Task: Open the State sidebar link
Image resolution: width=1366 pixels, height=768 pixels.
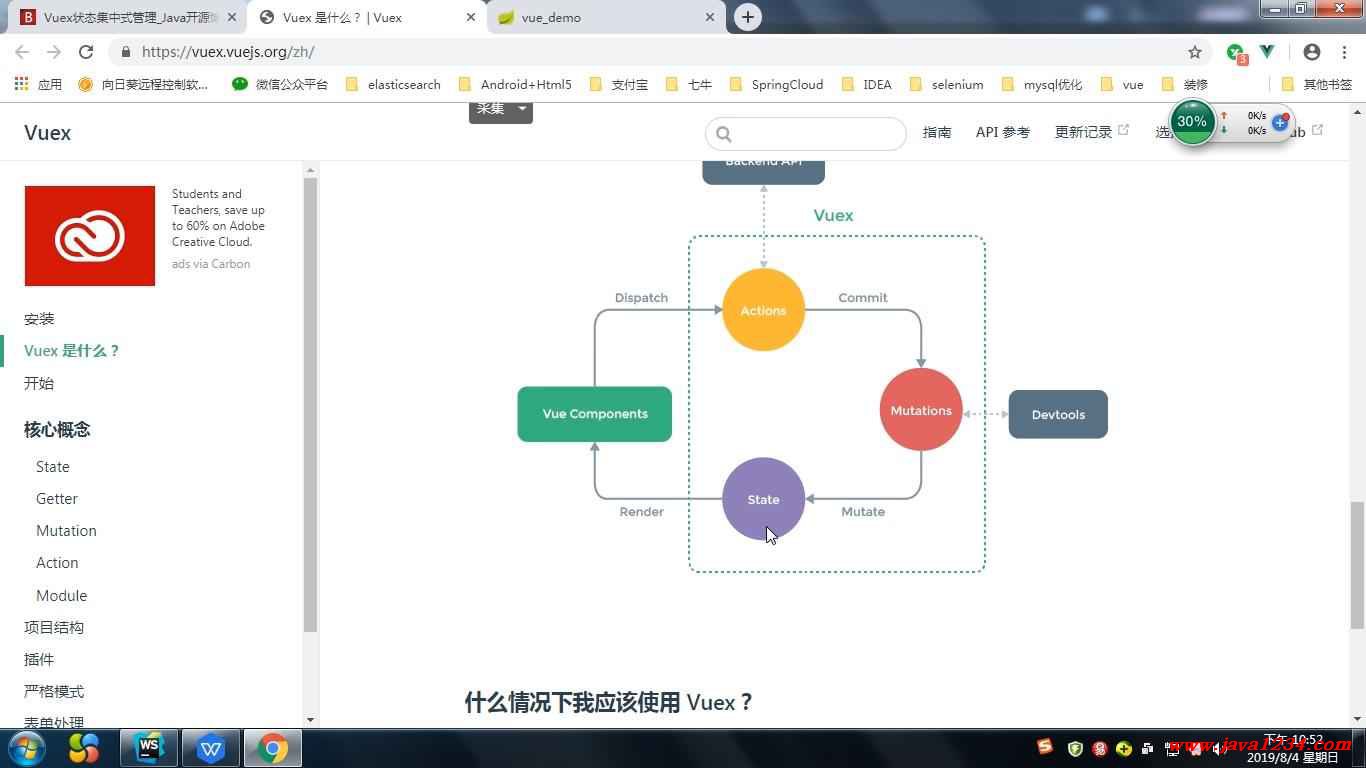Action: 53,467
